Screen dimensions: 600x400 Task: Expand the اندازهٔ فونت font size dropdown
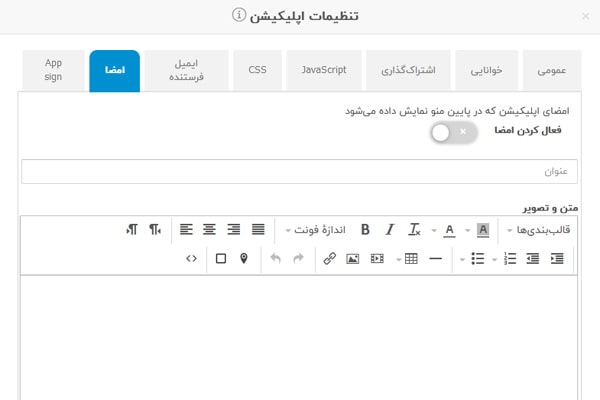click(x=315, y=230)
